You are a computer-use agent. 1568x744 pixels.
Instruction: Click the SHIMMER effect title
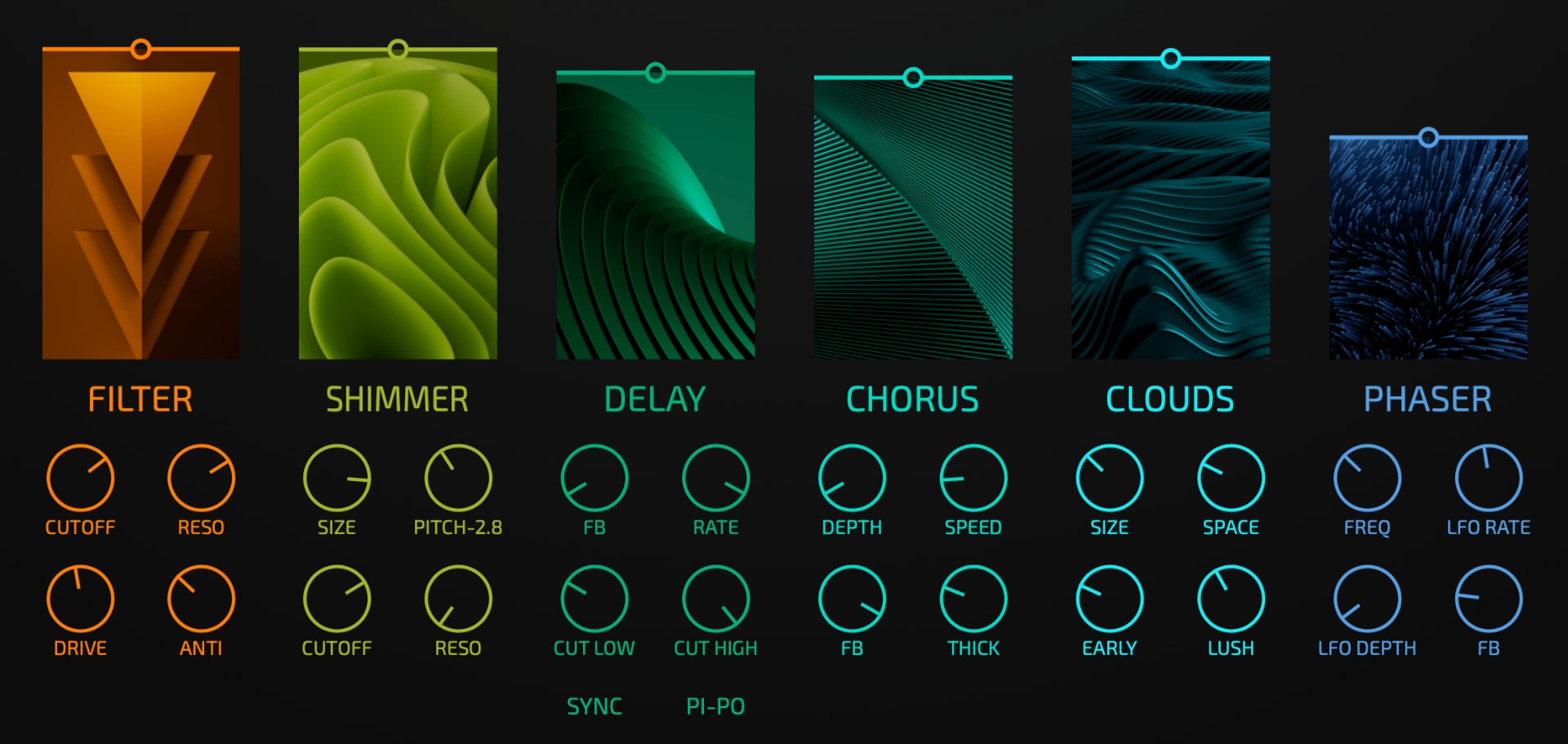click(x=397, y=399)
